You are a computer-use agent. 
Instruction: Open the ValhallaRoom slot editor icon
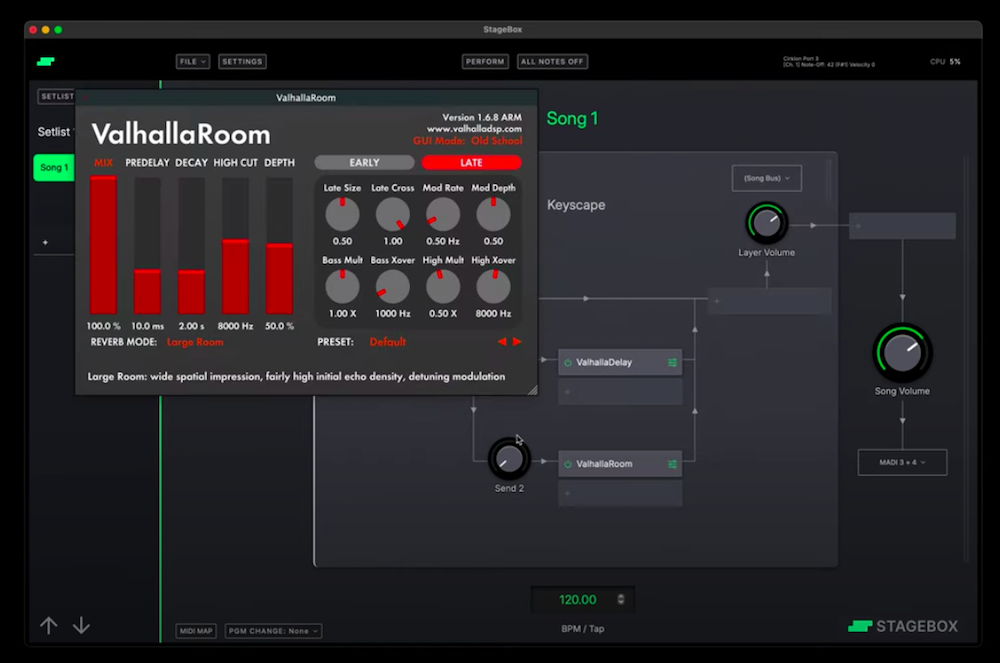672,464
